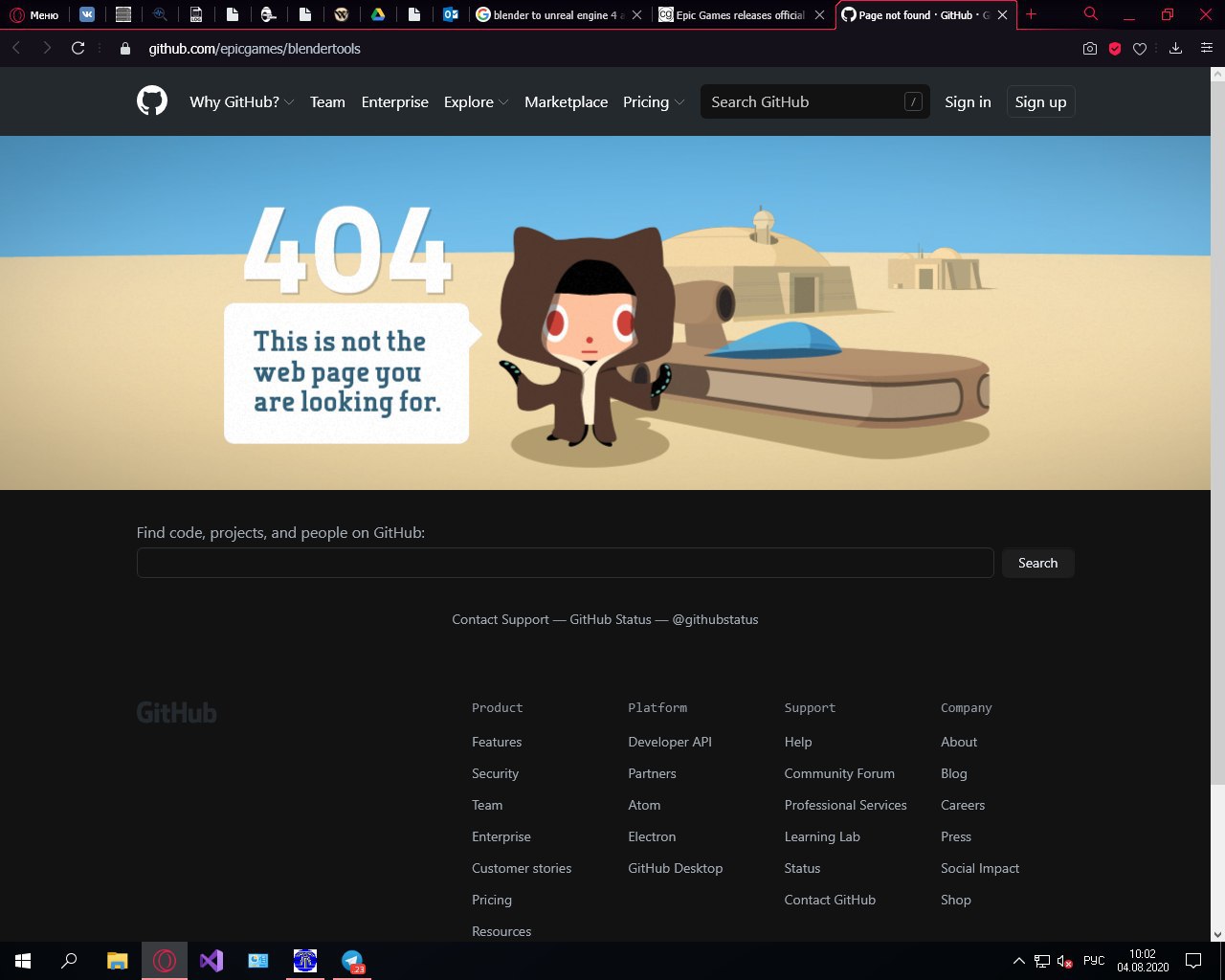Open Visual Studio from the taskbar
Image resolution: width=1225 pixels, height=980 pixels.
[x=212, y=961]
